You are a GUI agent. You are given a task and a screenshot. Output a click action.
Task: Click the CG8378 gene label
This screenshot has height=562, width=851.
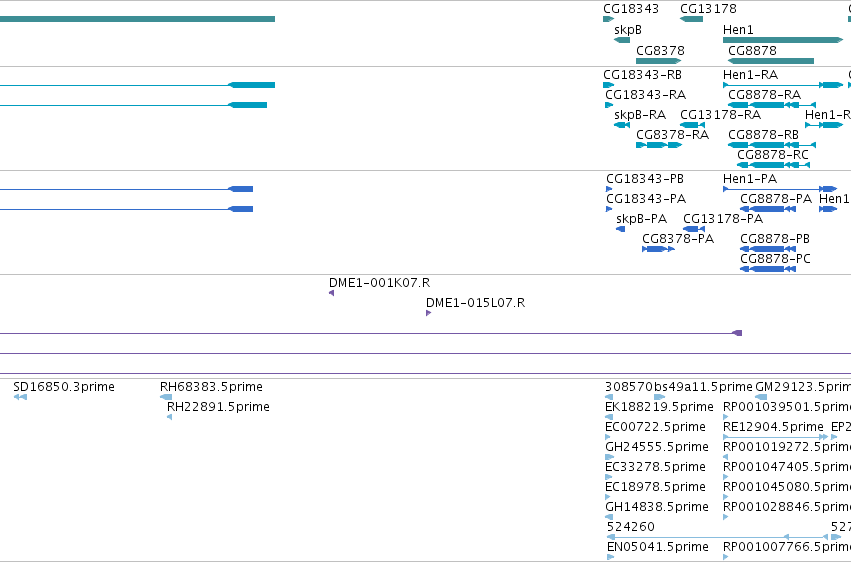[660, 50]
